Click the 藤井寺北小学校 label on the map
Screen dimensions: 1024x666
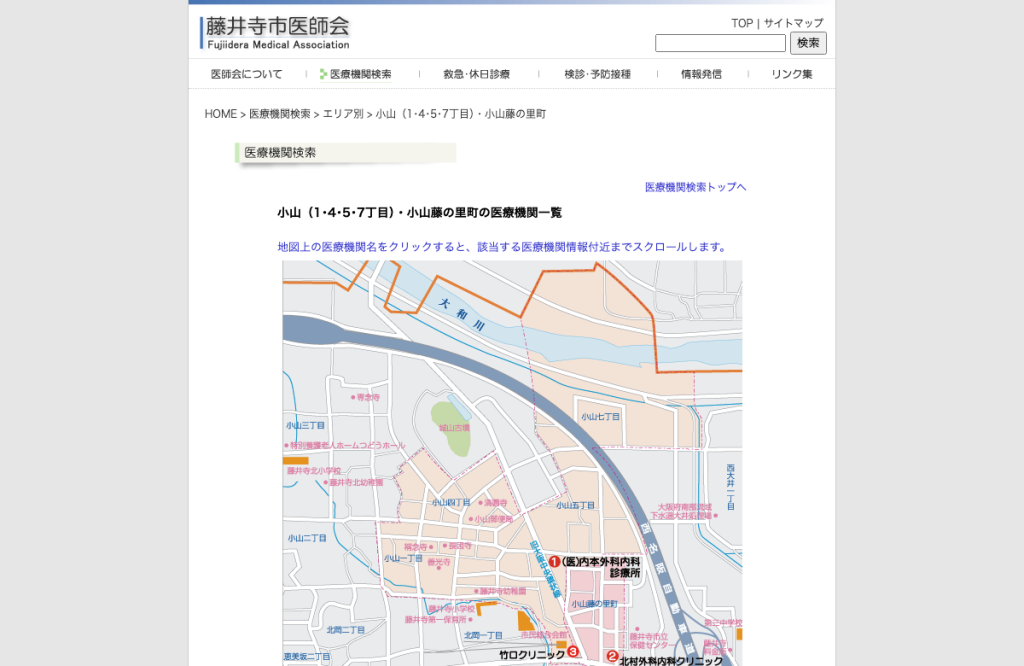(x=313, y=470)
